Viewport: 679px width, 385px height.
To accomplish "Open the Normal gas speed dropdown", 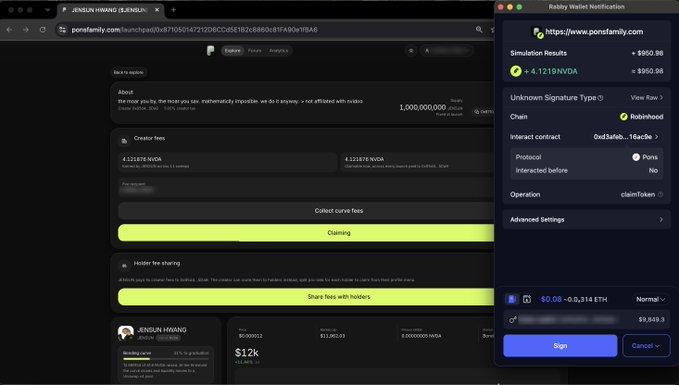I will 650,299.
